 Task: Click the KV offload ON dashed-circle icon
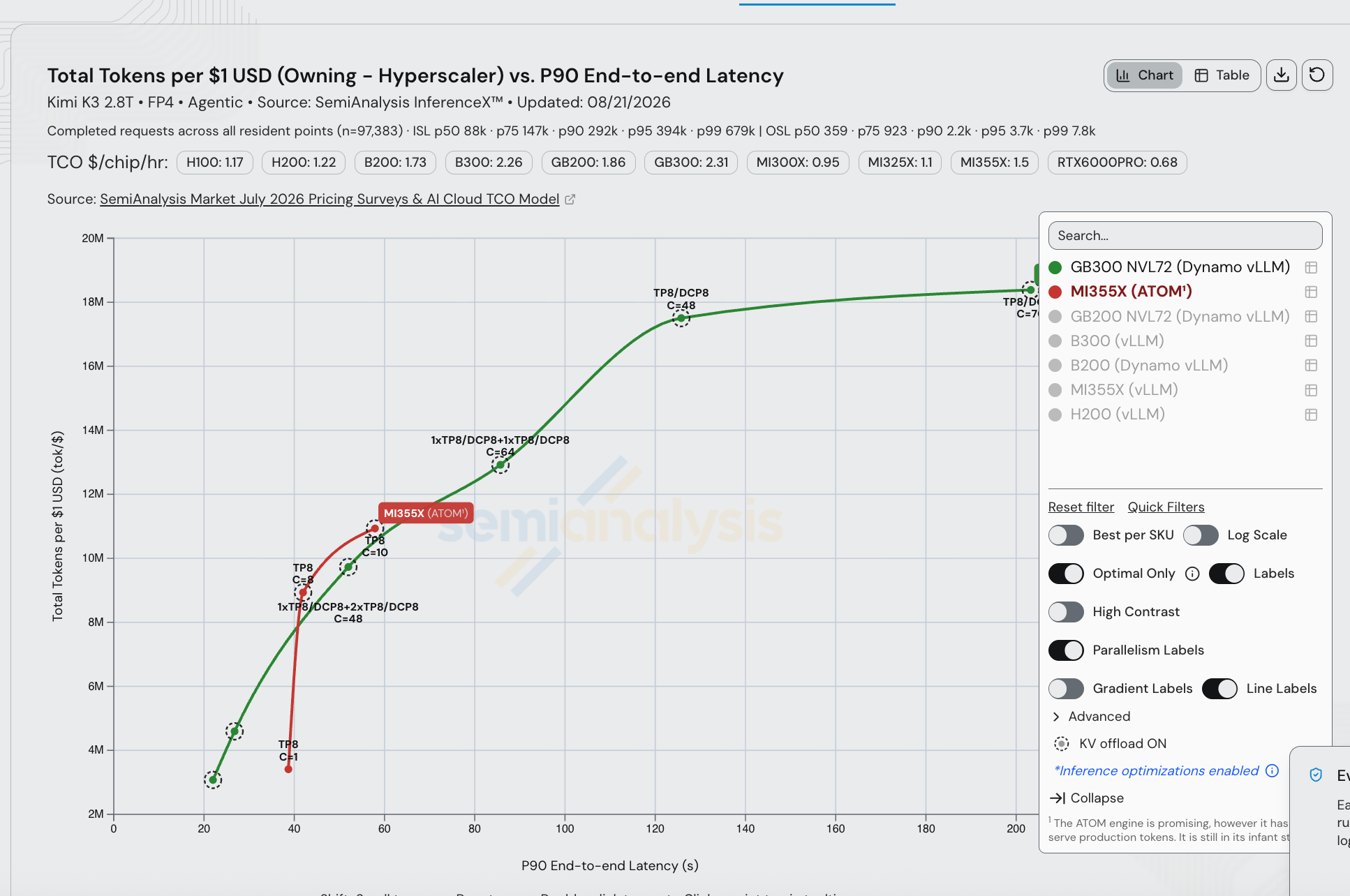[x=1061, y=744]
